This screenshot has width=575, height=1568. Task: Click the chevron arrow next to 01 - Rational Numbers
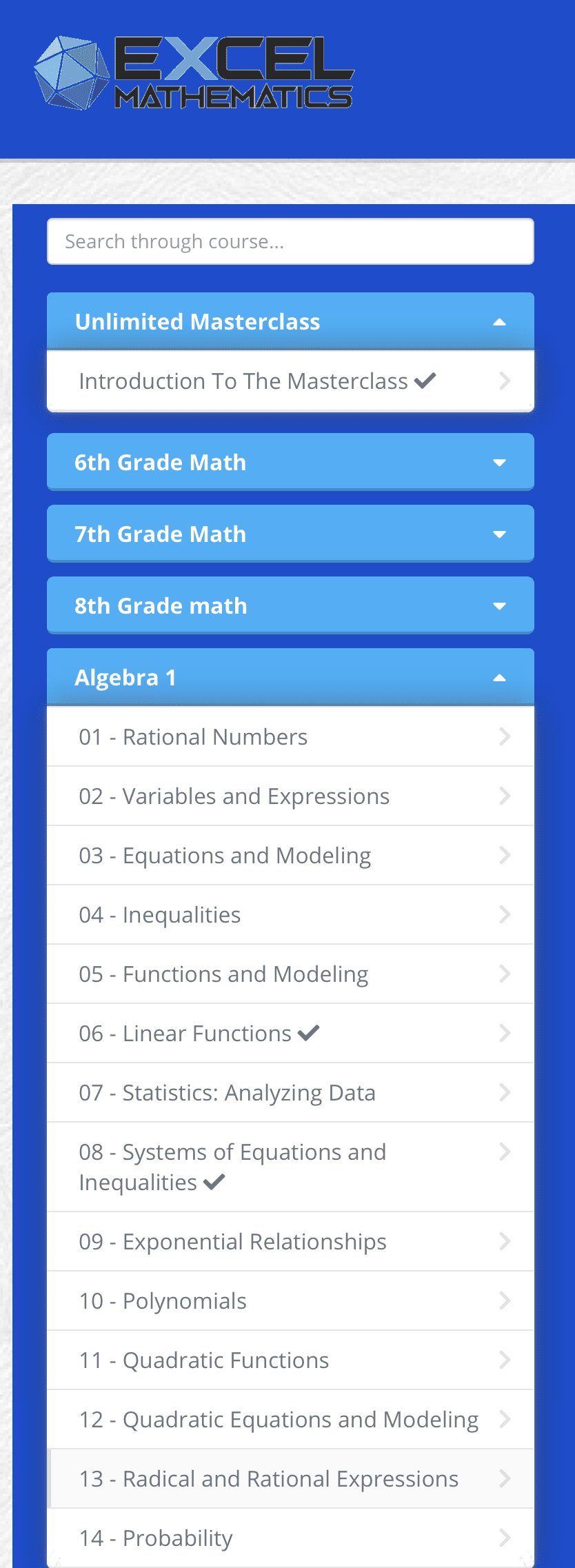pos(504,736)
